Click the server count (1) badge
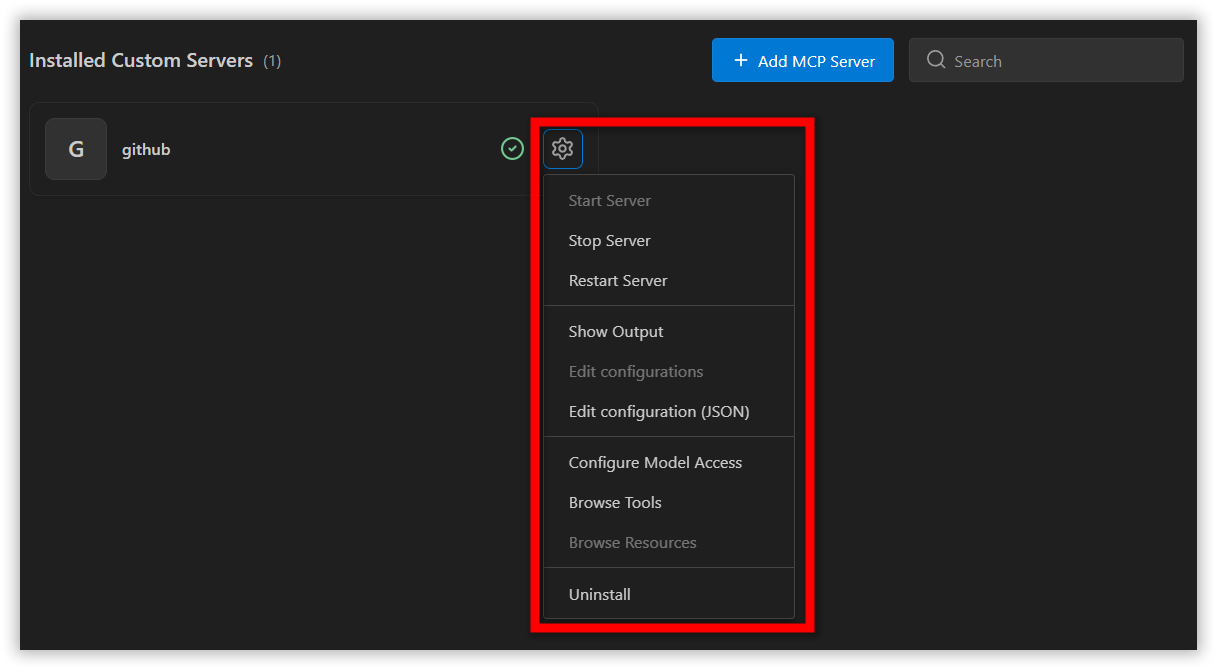1217x670 pixels. click(x=272, y=62)
